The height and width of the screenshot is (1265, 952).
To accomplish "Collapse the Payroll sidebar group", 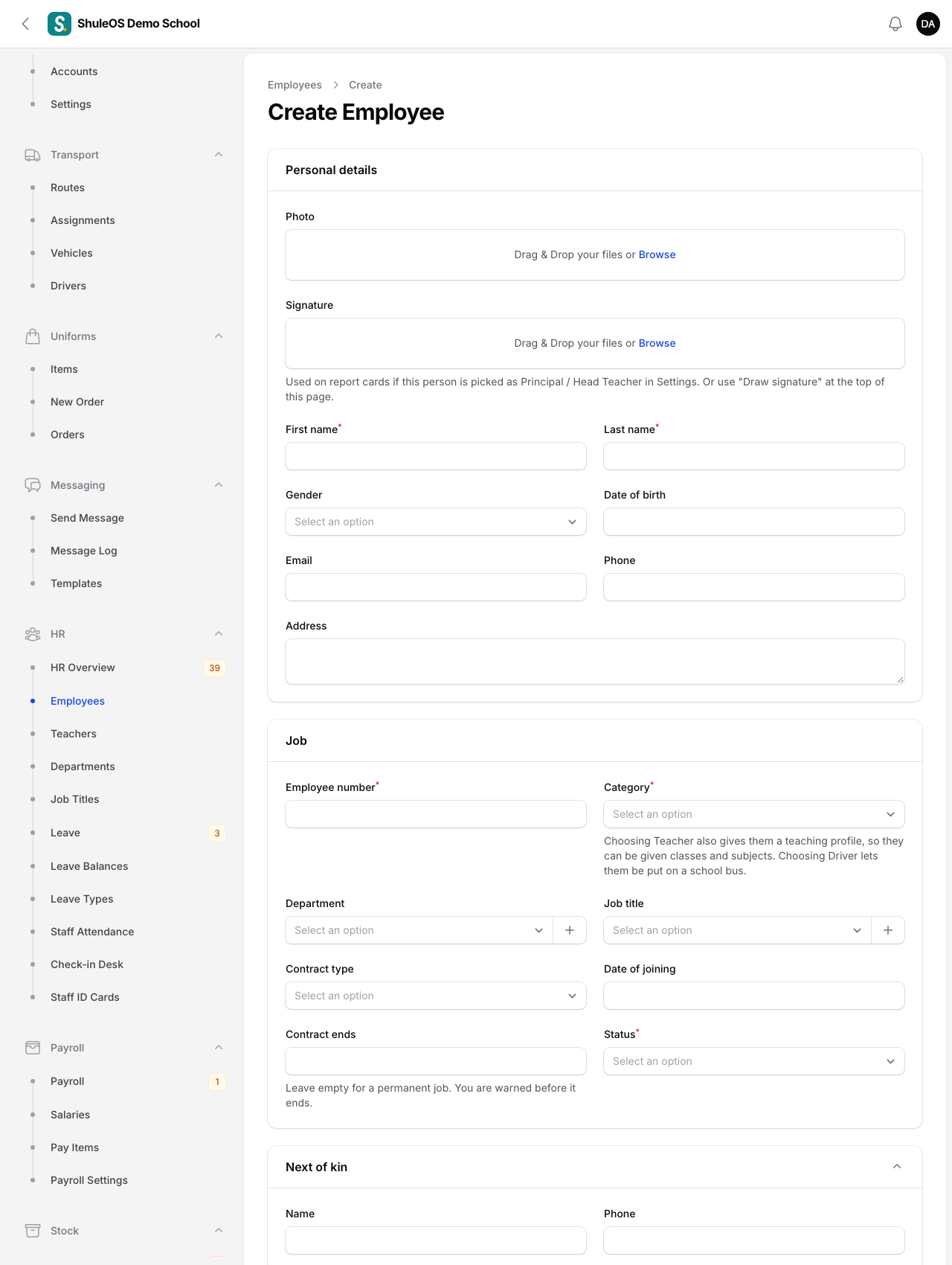I will click(x=219, y=1048).
